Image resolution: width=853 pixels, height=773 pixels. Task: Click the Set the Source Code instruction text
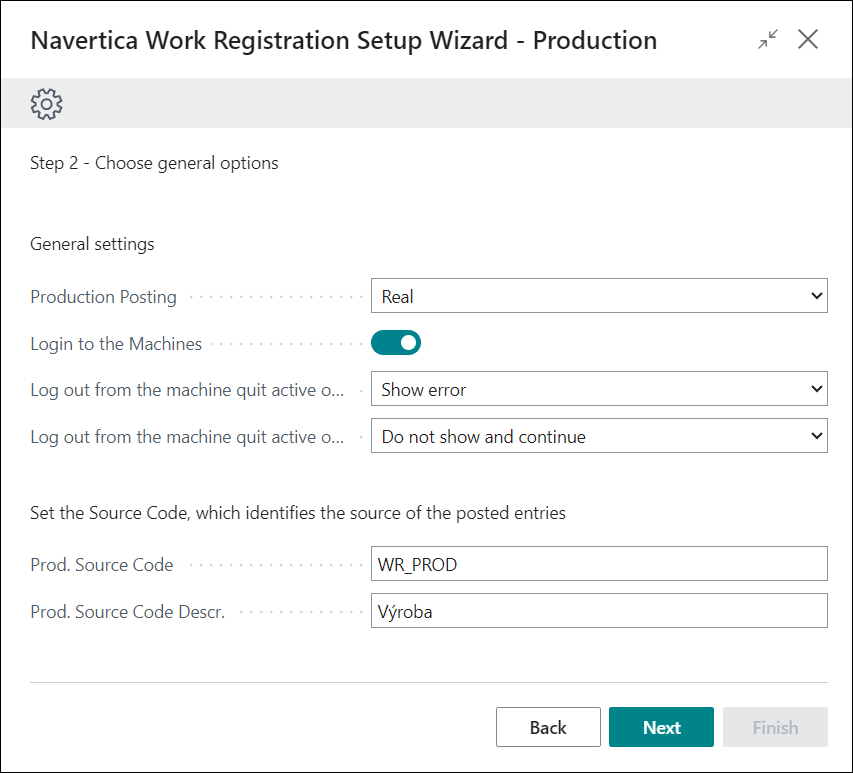tap(298, 513)
